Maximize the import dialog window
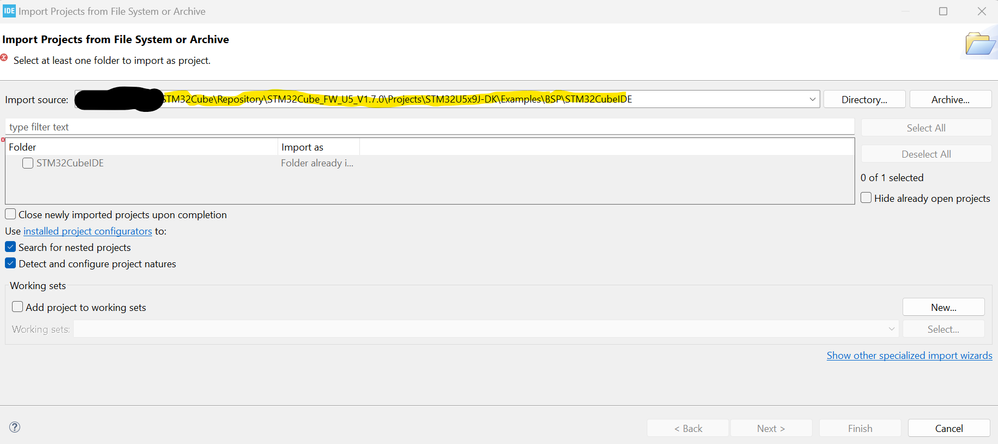 point(943,11)
